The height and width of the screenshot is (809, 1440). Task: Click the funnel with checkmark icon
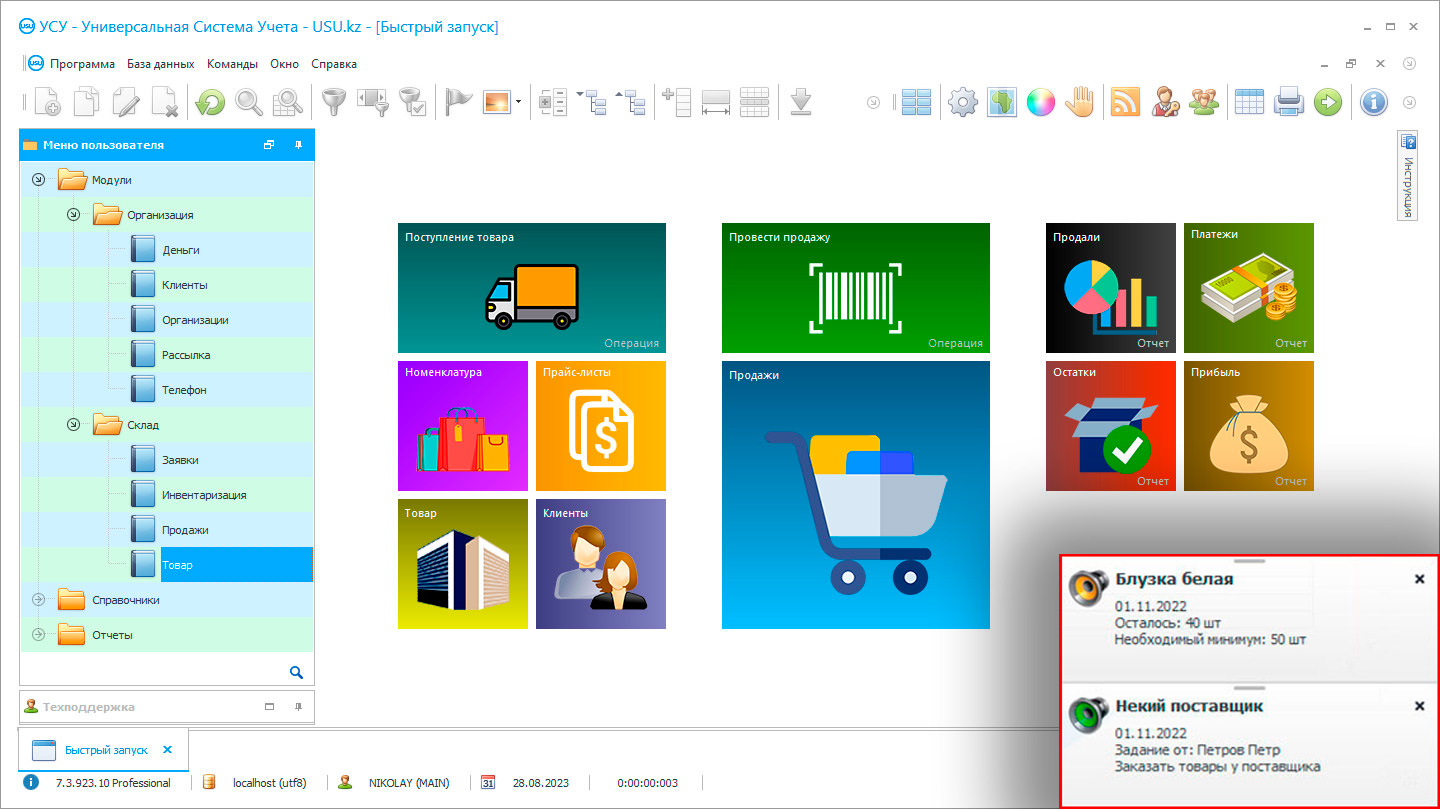pyautogui.click(x=412, y=102)
